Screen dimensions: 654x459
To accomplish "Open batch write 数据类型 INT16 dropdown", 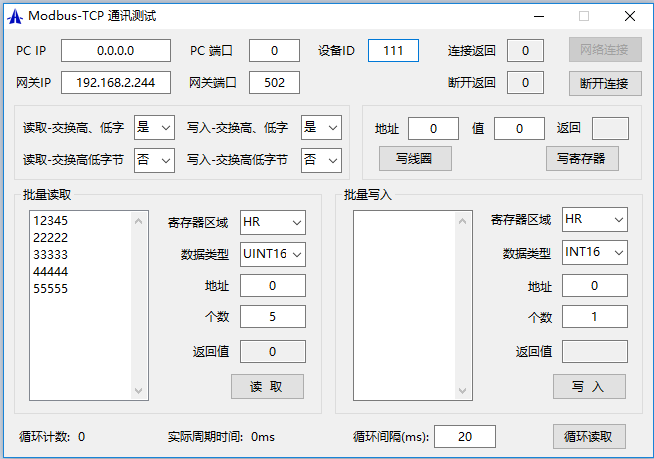I will tap(595, 252).
